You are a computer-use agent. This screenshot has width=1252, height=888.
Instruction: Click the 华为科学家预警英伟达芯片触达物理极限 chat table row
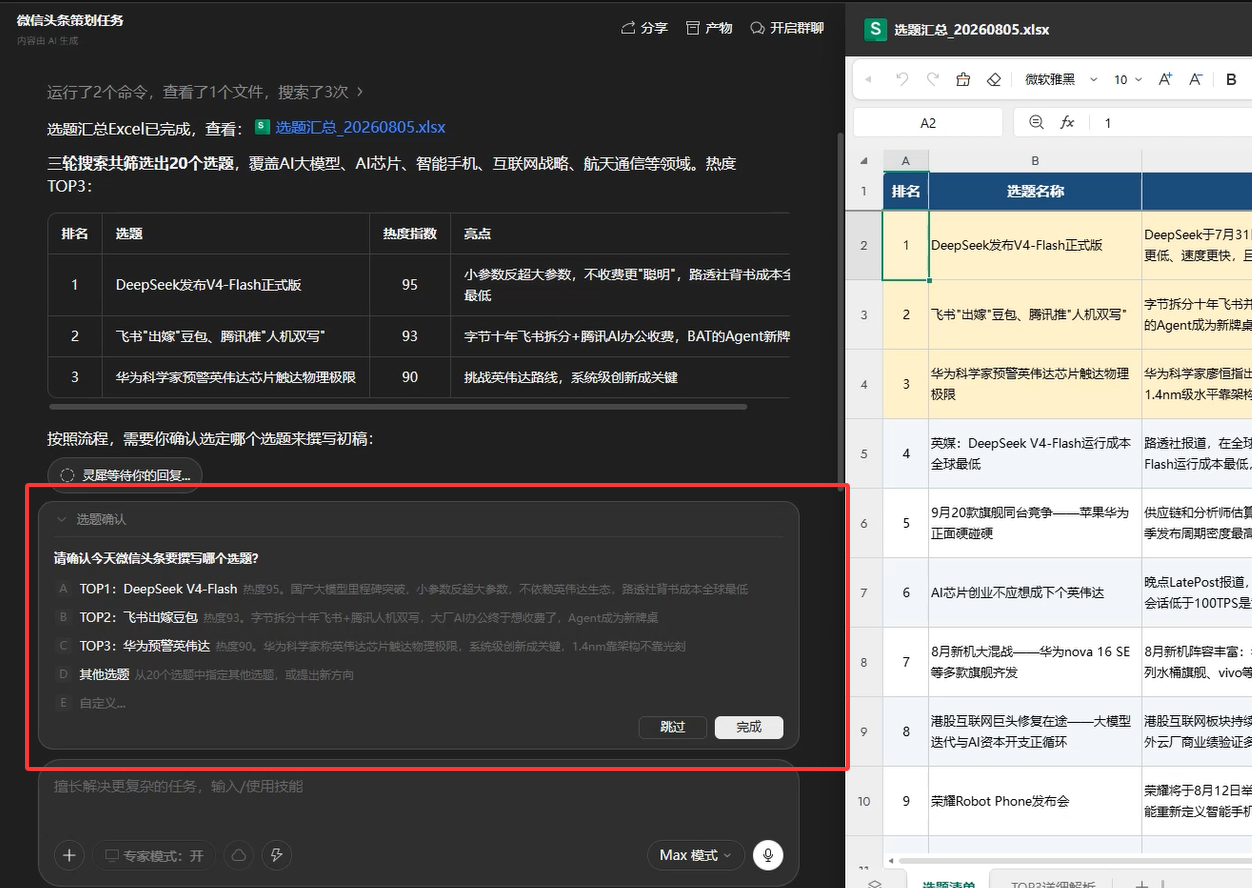(x=418, y=377)
